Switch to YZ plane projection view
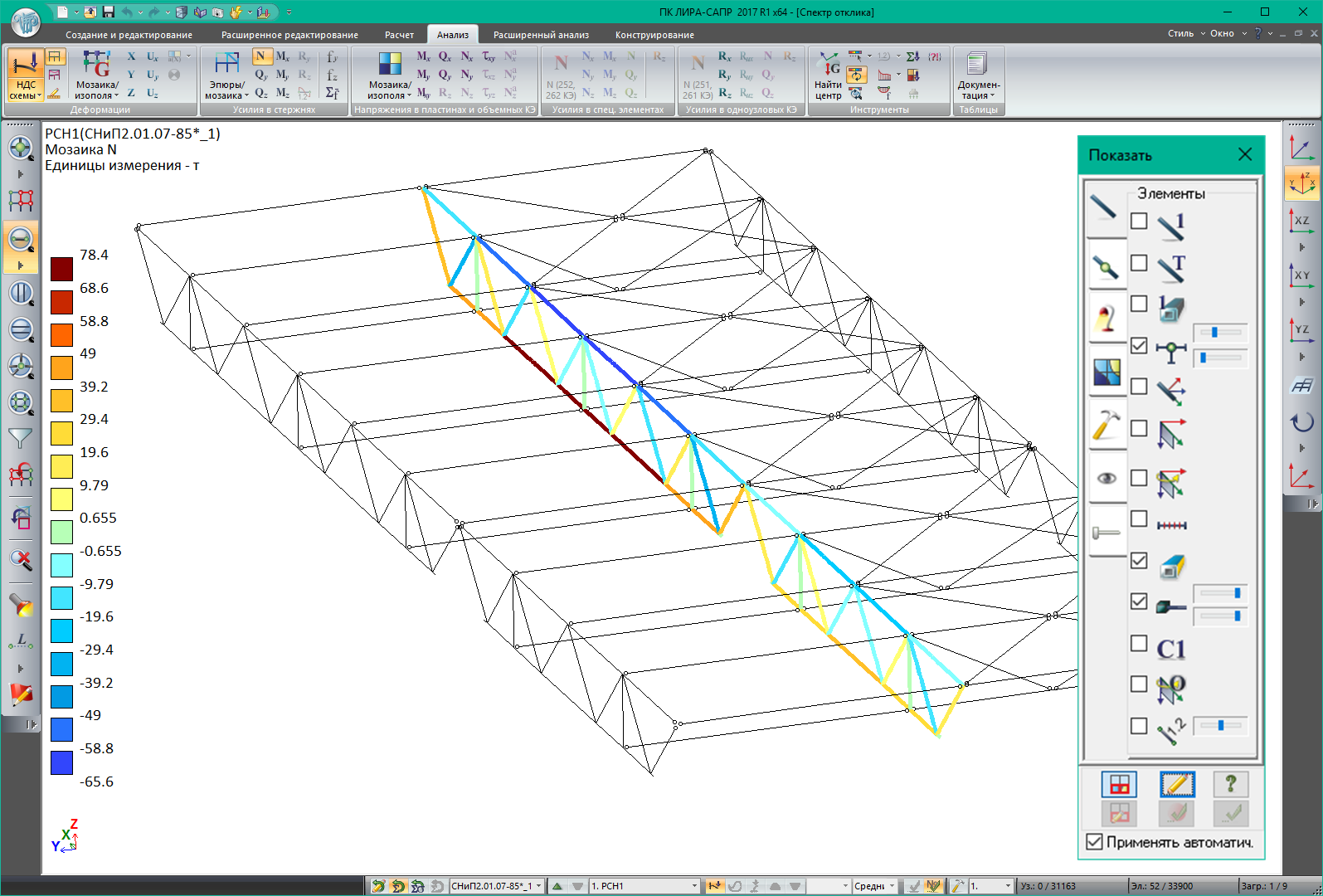This screenshot has height=896, width=1323. tap(1301, 330)
